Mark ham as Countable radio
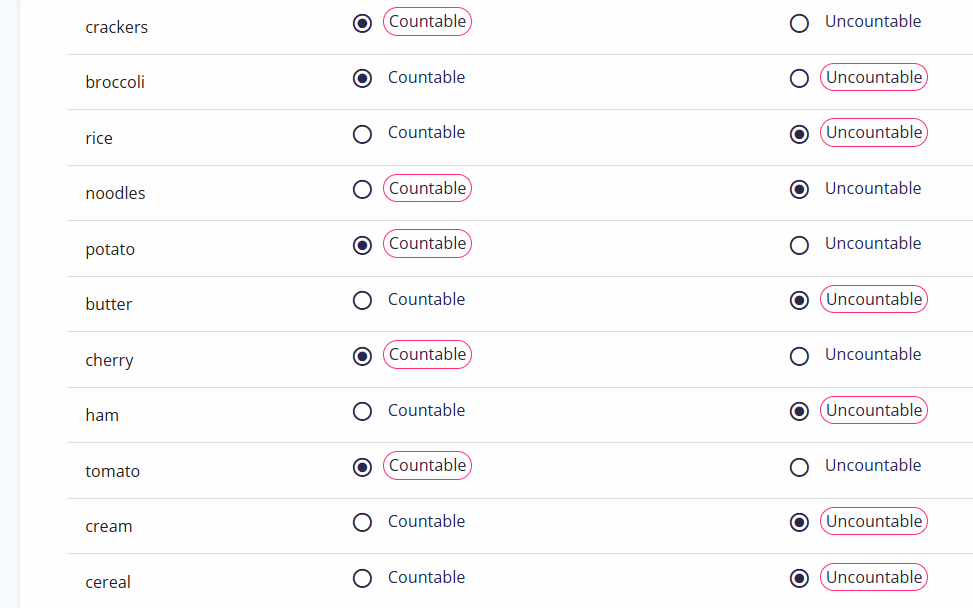 (x=362, y=412)
